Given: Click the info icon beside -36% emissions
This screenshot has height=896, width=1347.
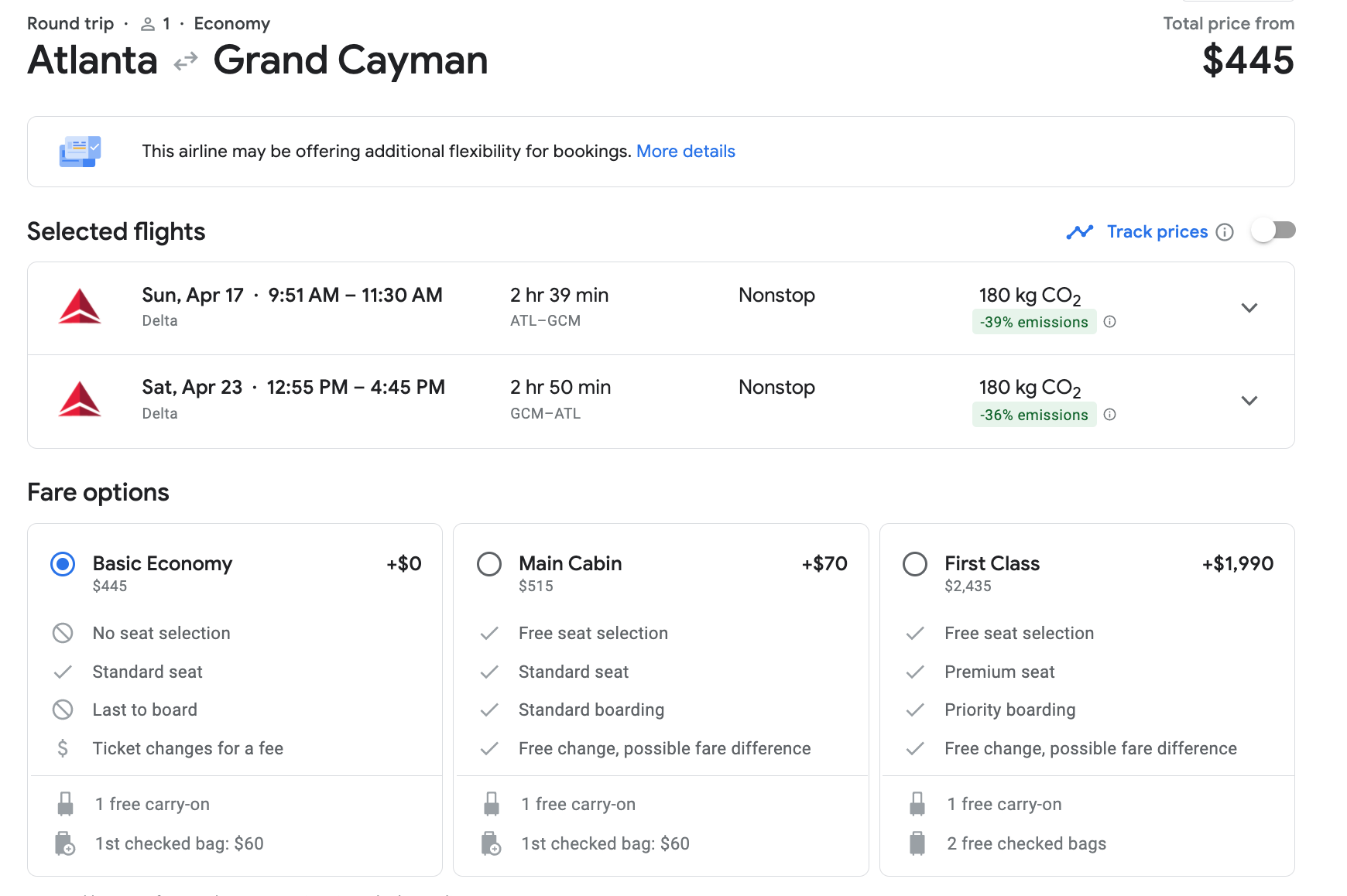Looking at the screenshot, I should click(1109, 415).
